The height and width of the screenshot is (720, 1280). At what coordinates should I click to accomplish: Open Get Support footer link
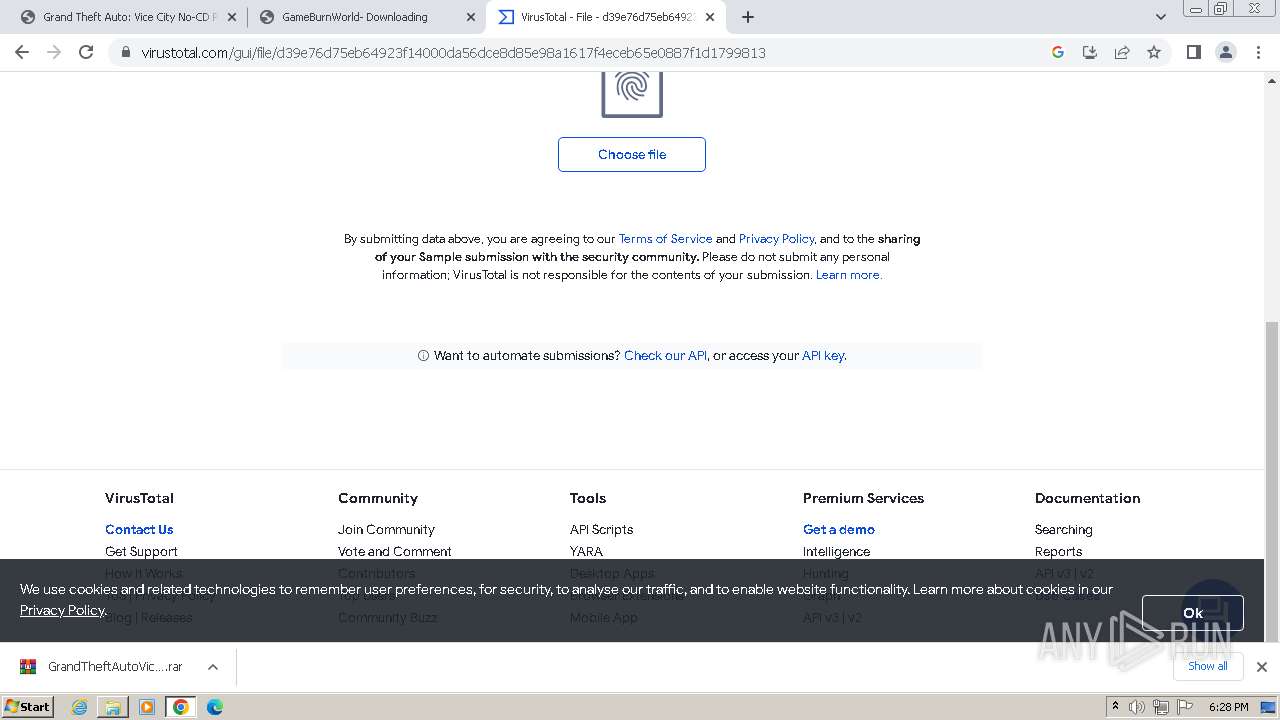click(141, 551)
